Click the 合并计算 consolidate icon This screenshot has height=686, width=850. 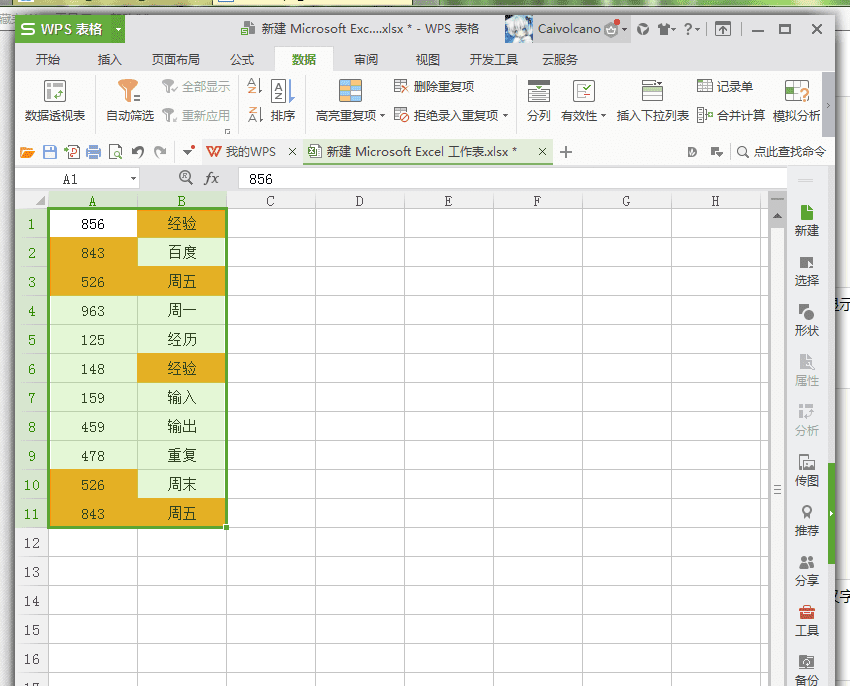coord(731,115)
